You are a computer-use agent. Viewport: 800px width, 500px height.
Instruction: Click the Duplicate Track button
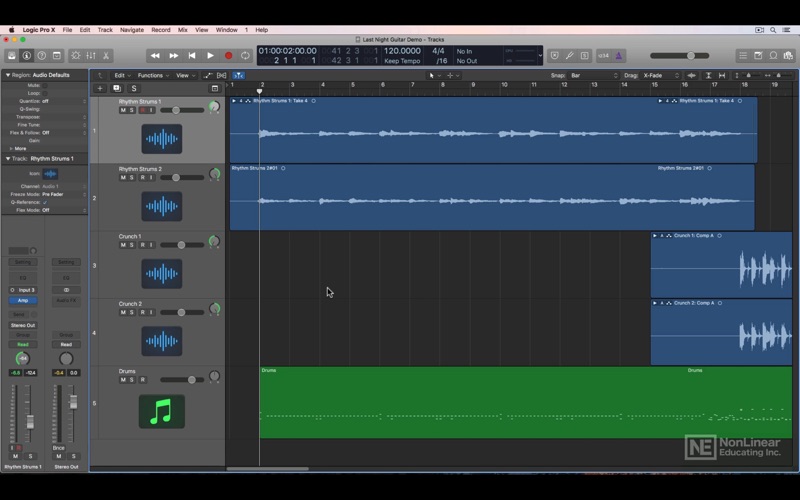click(x=117, y=88)
